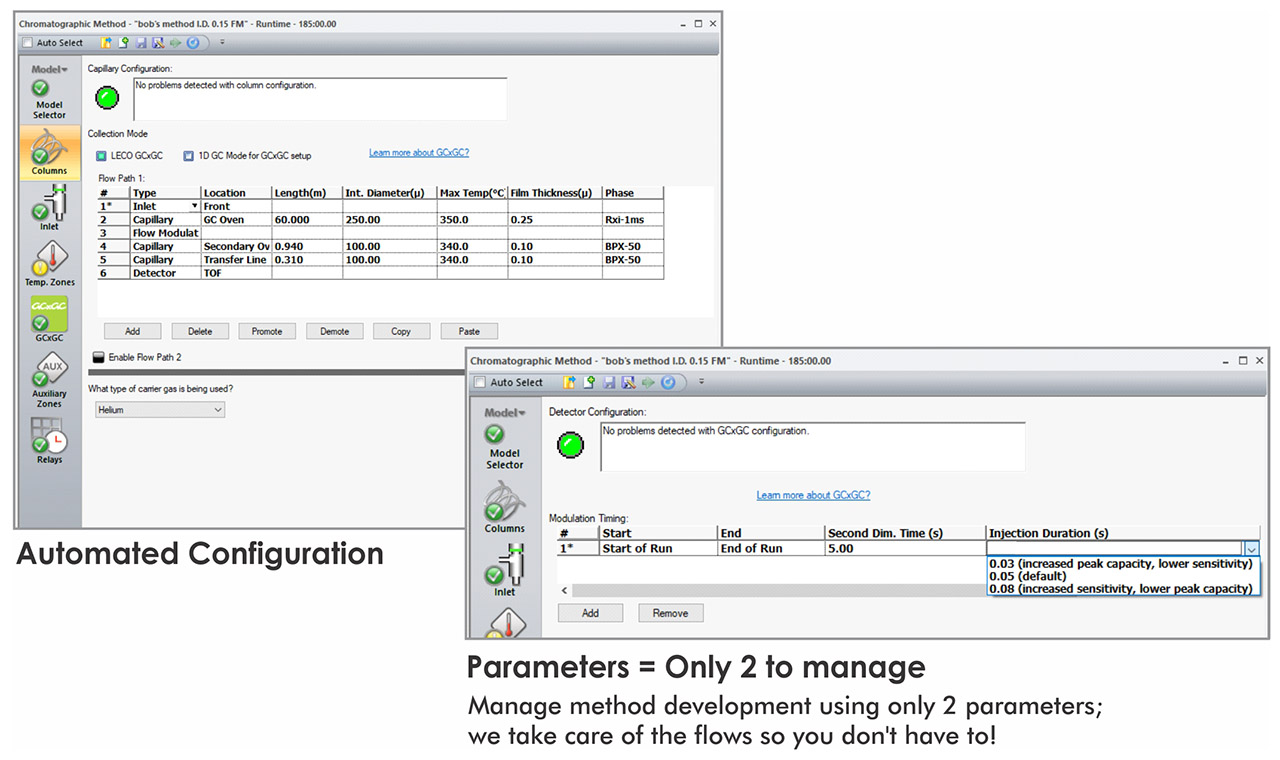Open Inlet section in Detector Configuration window sidebar
The width and height of the screenshot is (1280, 760).
pos(505,571)
